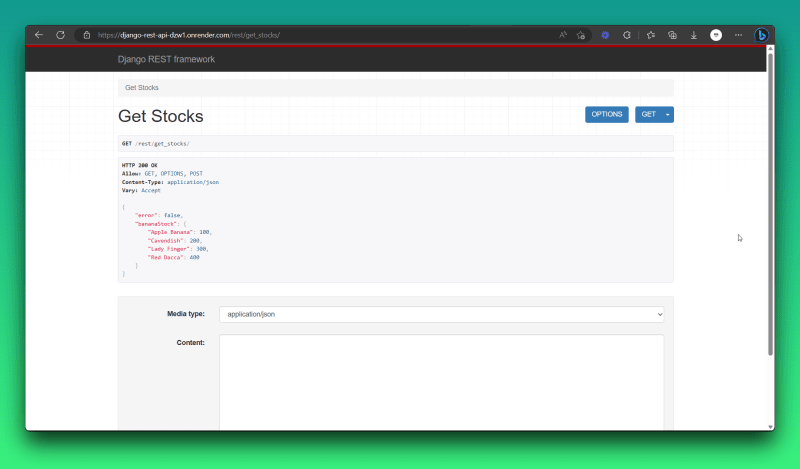Click the OPTIONS button

click(x=607, y=114)
